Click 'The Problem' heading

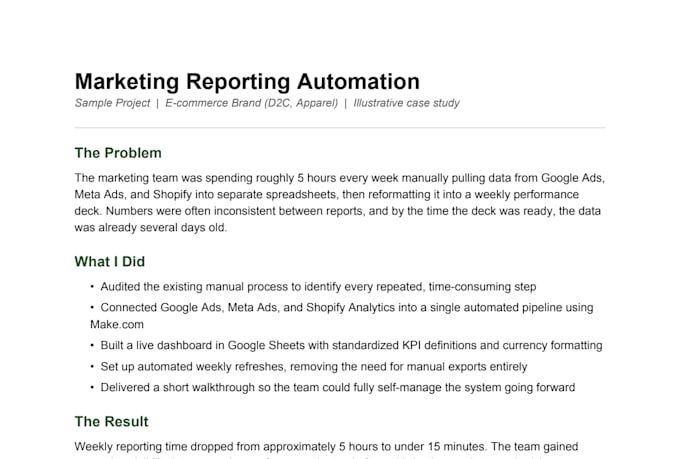(118, 153)
